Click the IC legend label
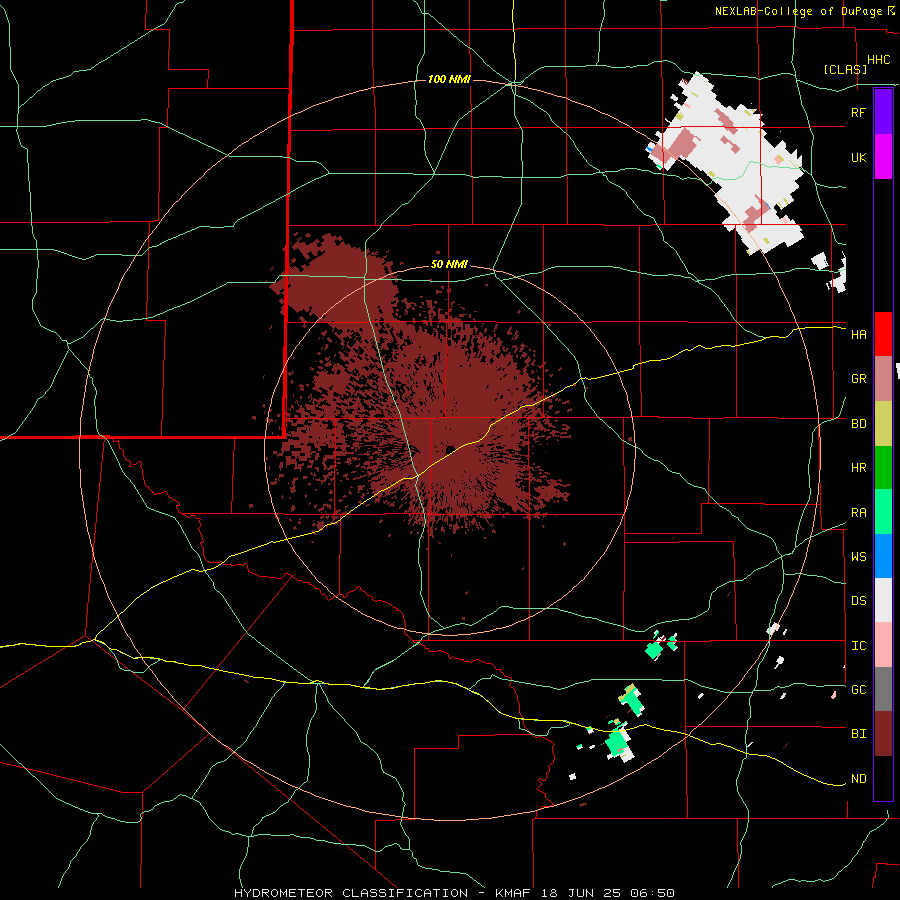 (x=858, y=646)
